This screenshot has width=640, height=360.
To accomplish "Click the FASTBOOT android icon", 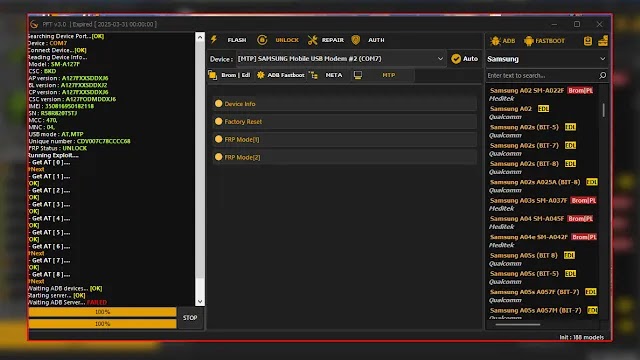I will pyautogui.click(x=529, y=41).
